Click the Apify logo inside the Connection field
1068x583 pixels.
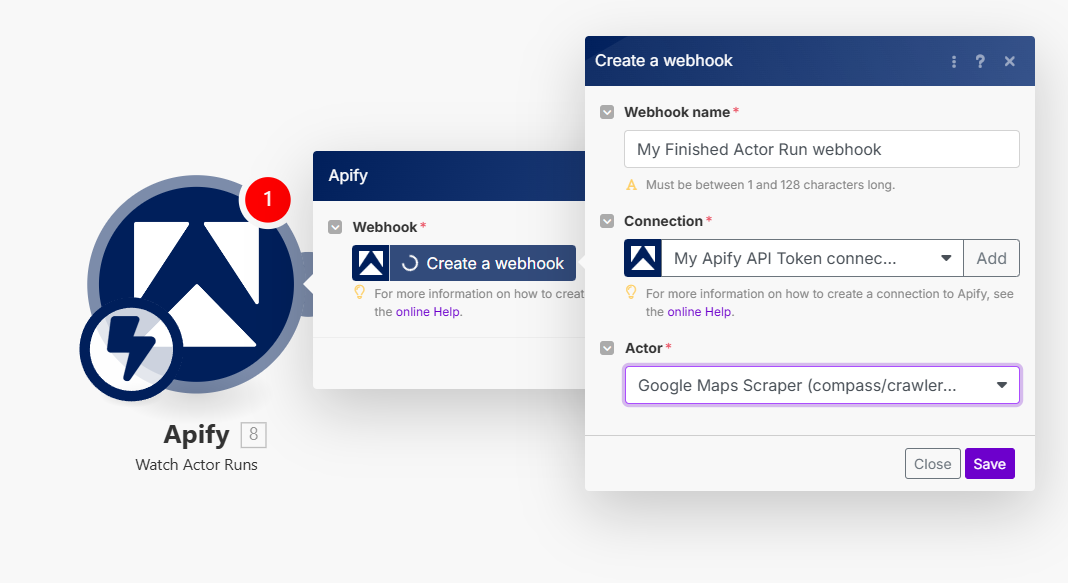(643, 258)
